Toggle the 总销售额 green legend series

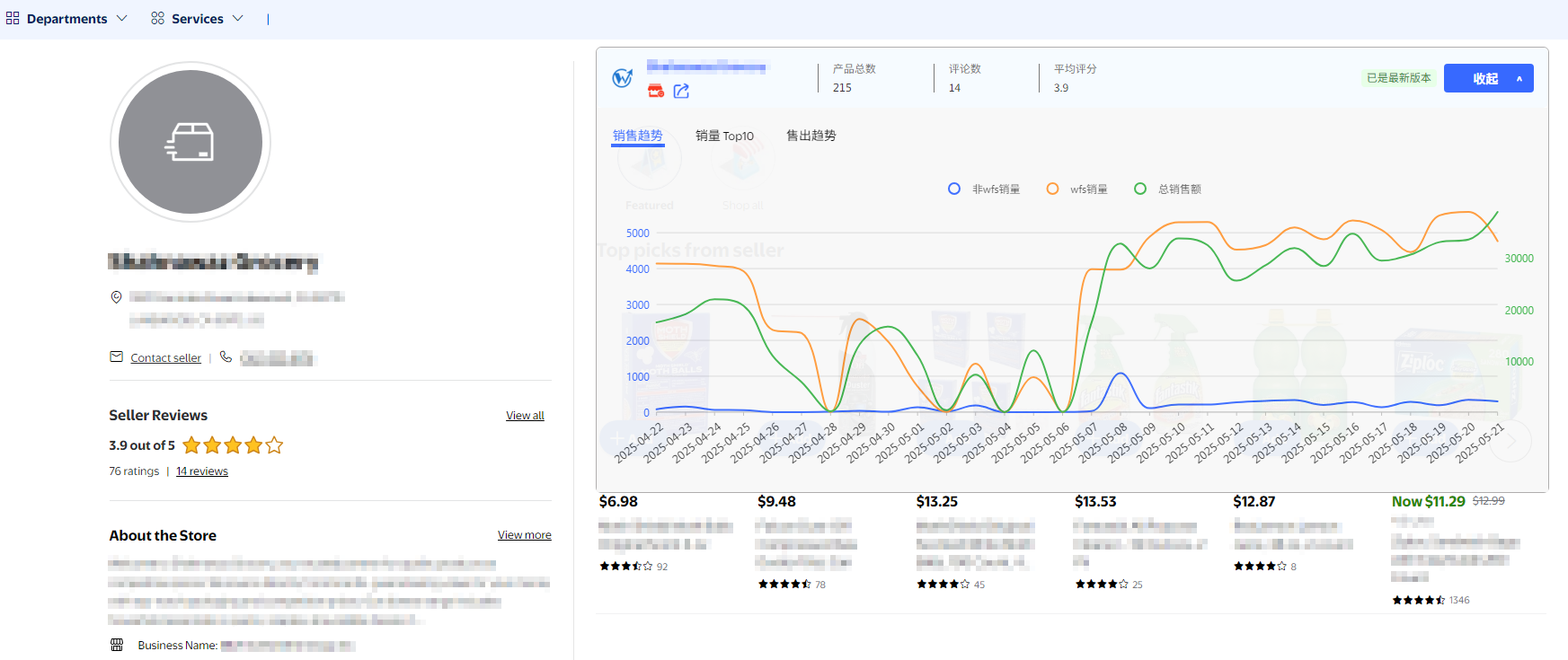(1167, 189)
